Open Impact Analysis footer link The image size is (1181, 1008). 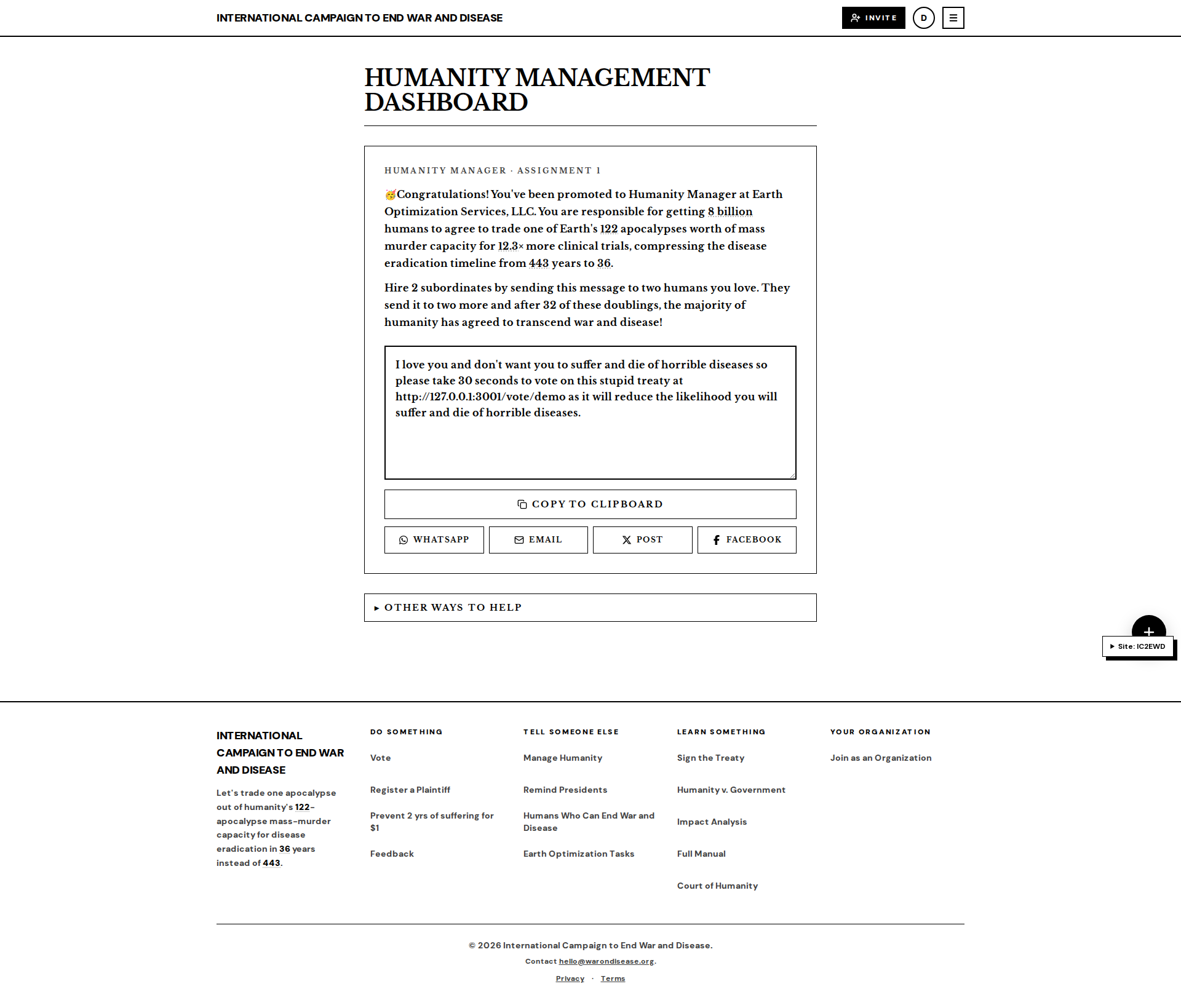coord(712,822)
